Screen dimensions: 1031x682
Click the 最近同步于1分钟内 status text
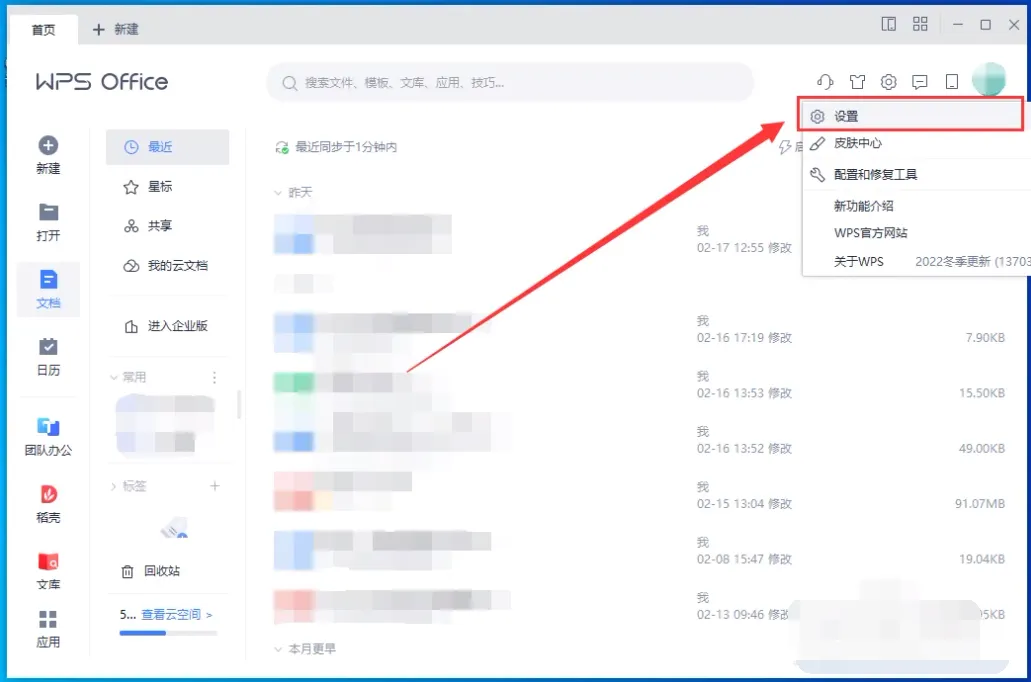pyautogui.click(x=346, y=147)
